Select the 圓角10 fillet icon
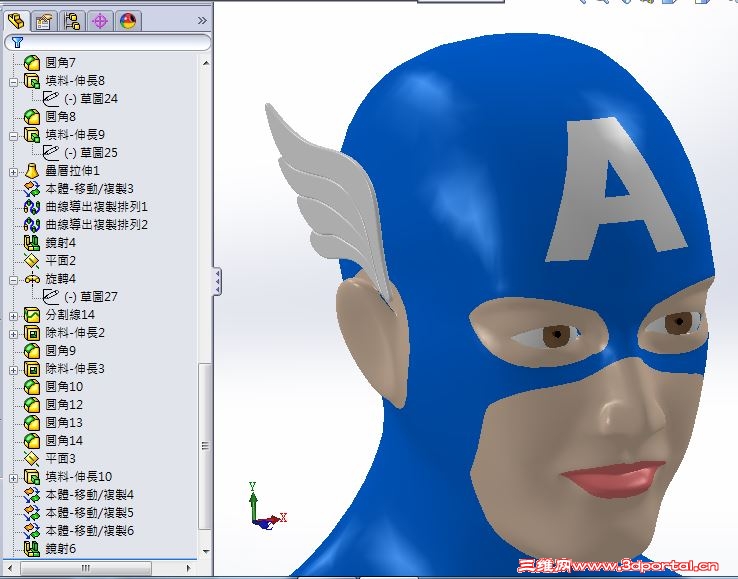The width and height of the screenshot is (738, 579). coord(32,387)
